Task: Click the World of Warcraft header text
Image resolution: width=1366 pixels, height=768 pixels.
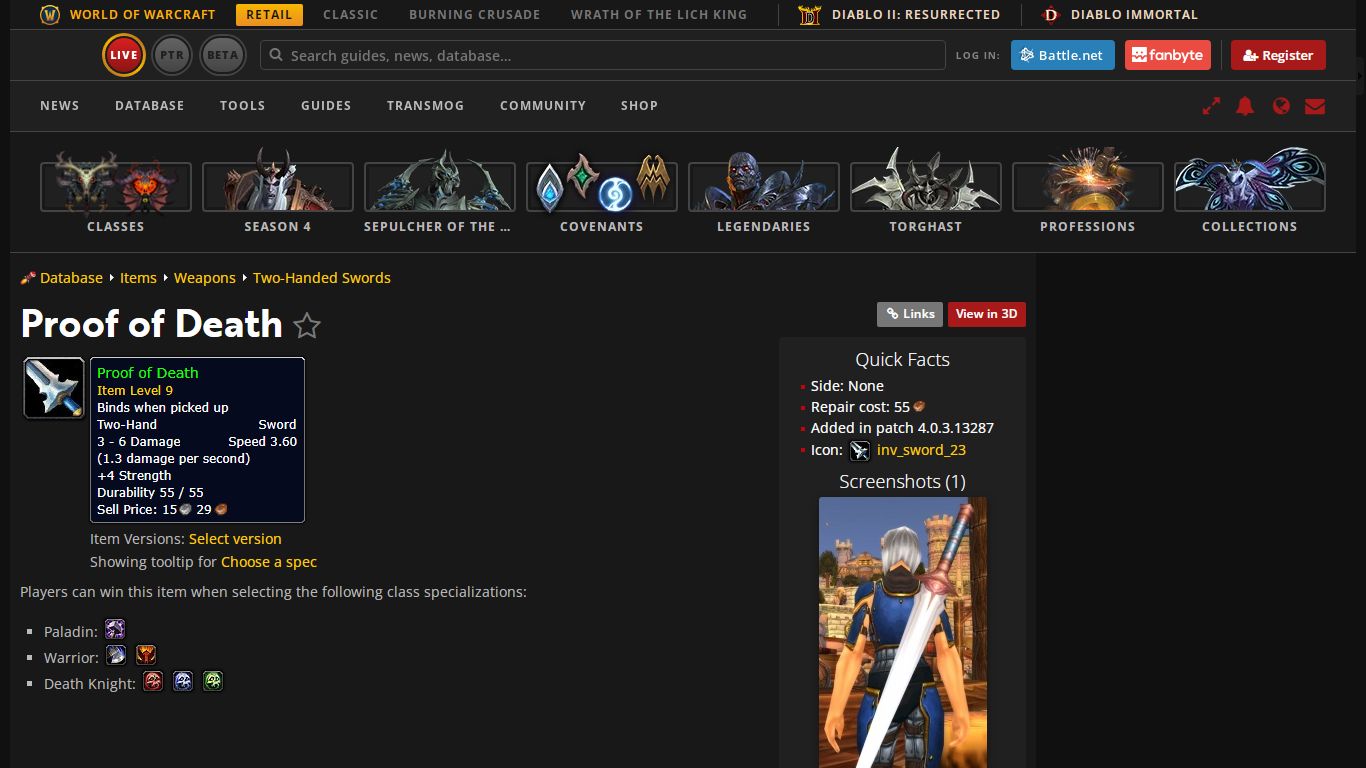Action: (143, 14)
